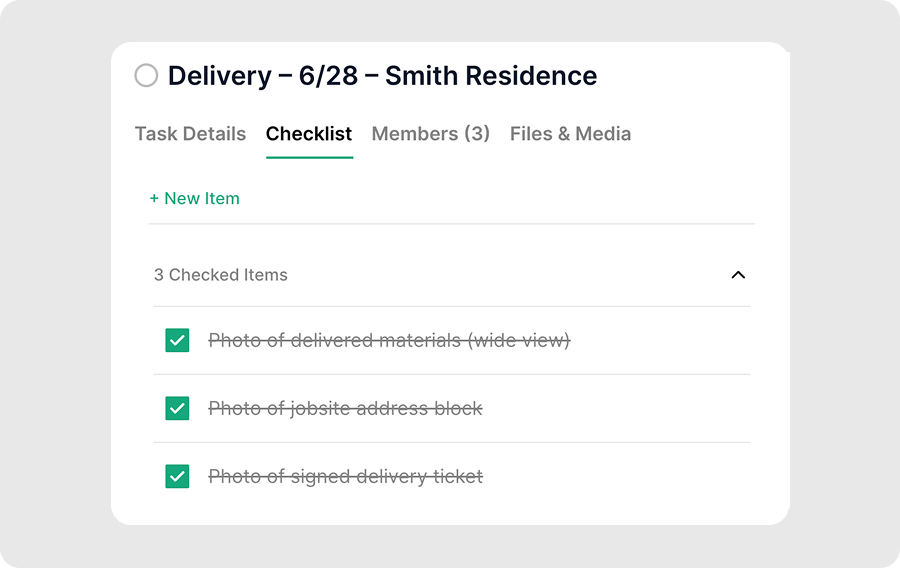
Task: Open the Photo of signed delivery ticket item text
Action: coord(345,477)
